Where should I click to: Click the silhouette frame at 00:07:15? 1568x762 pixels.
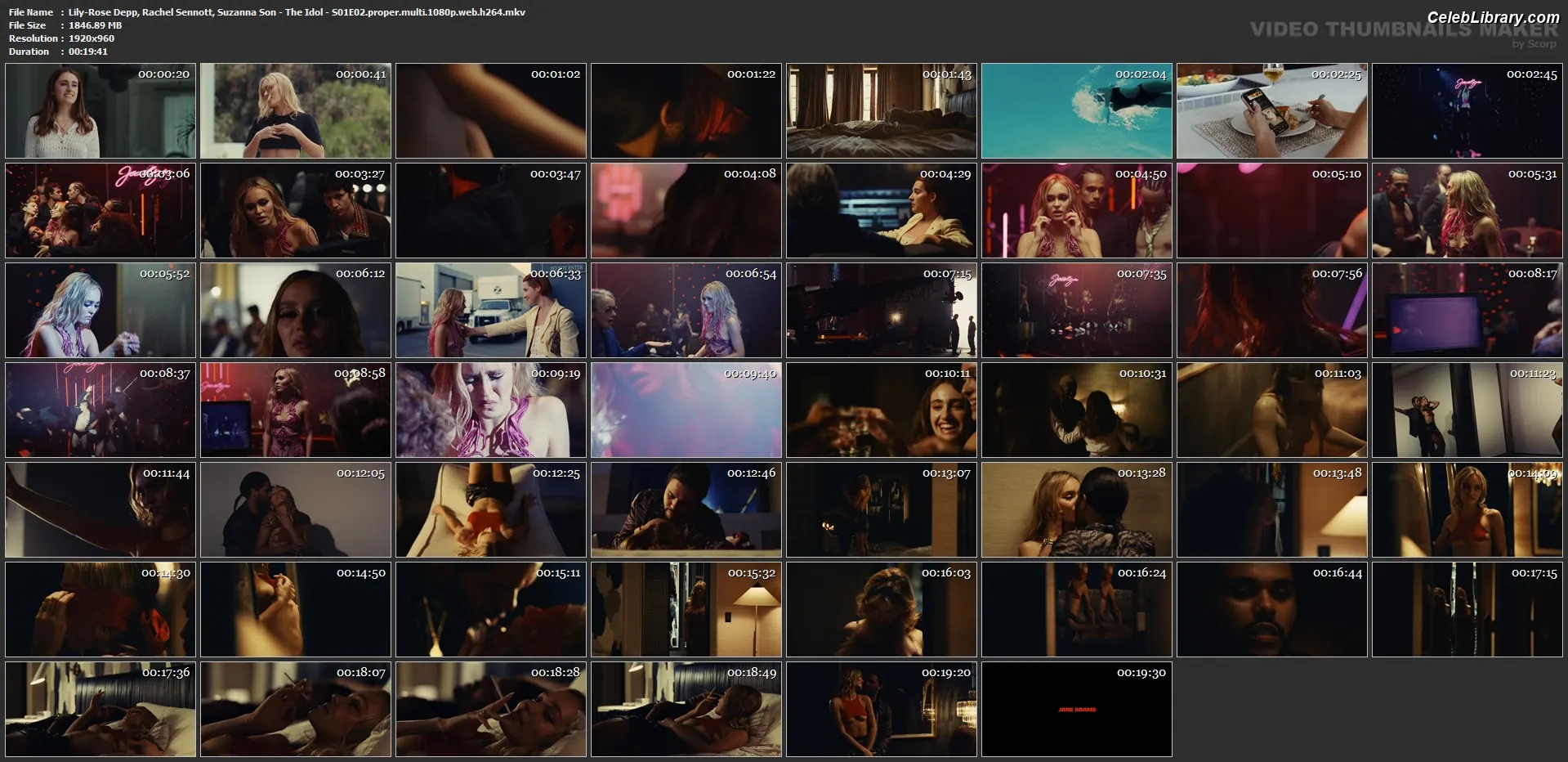(882, 310)
